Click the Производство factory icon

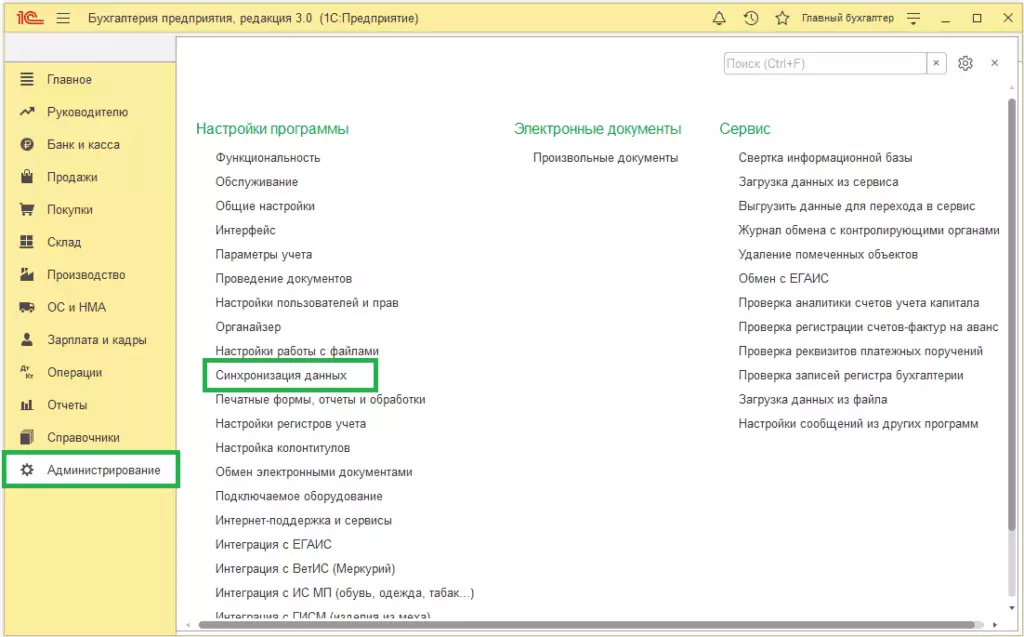(27, 274)
